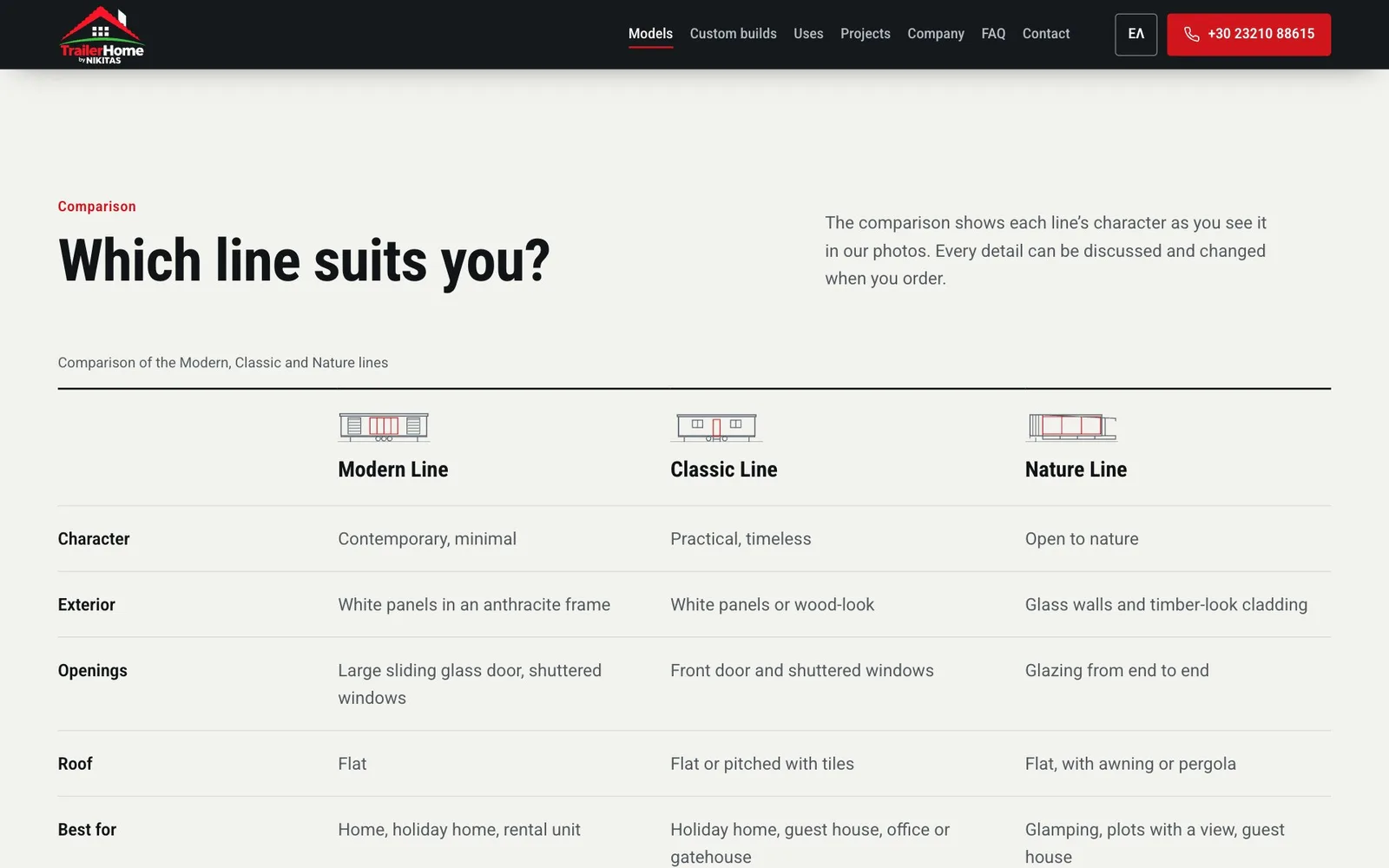Screen dimensions: 1389x868
Task: Select the Classic Line heading
Action: point(724,470)
